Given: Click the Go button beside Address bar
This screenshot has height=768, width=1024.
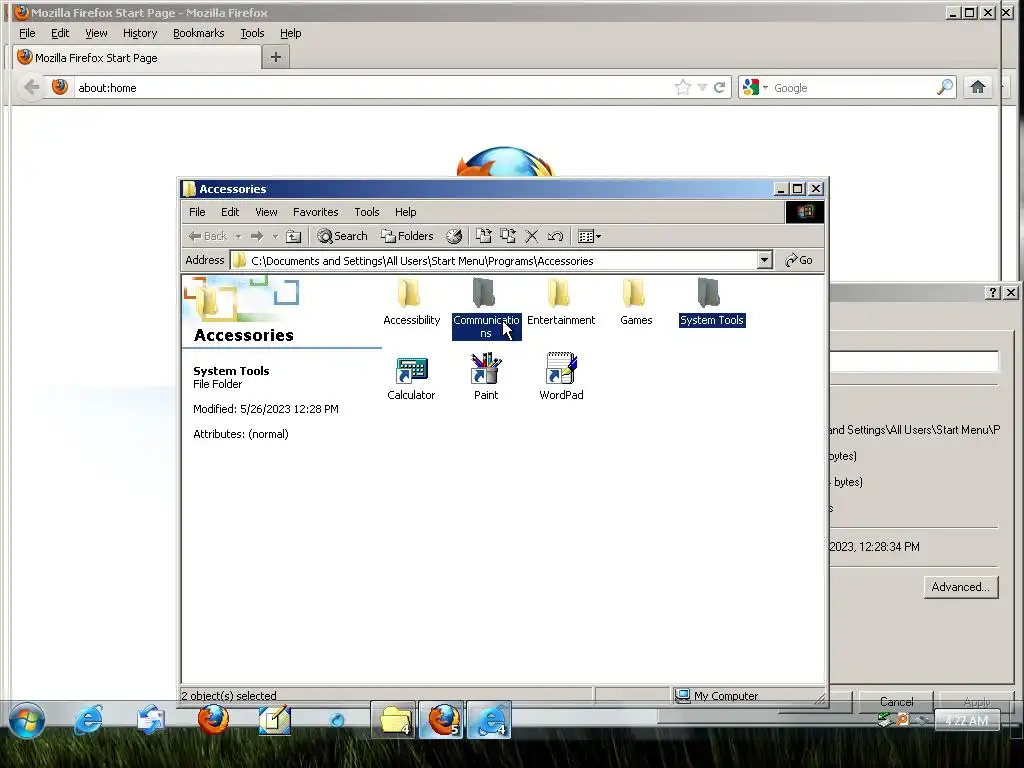Looking at the screenshot, I should (799, 261).
